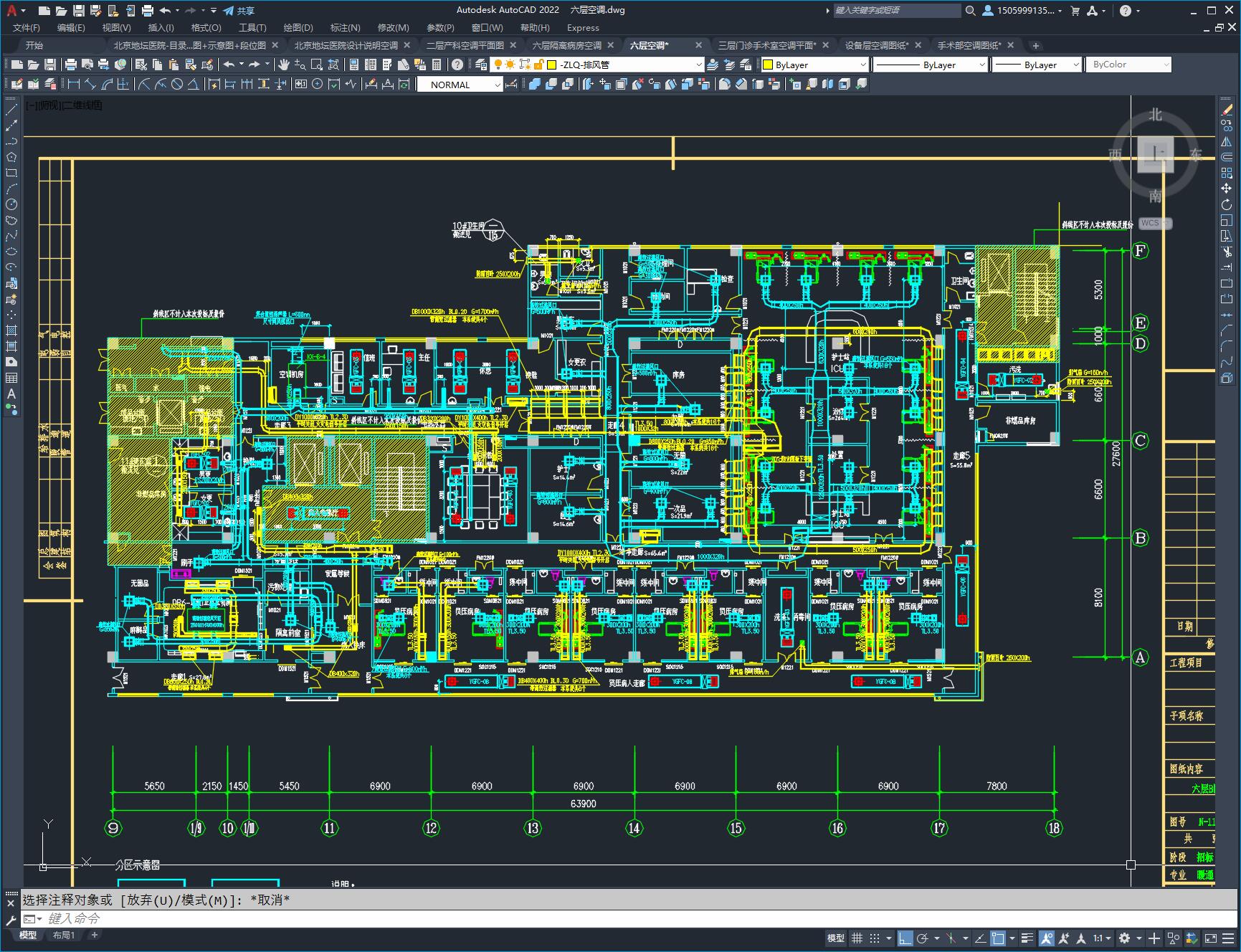Click the Make Object's Layer Current icon
1241x952 pixels.
pyautogui.click(x=713, y=65)
